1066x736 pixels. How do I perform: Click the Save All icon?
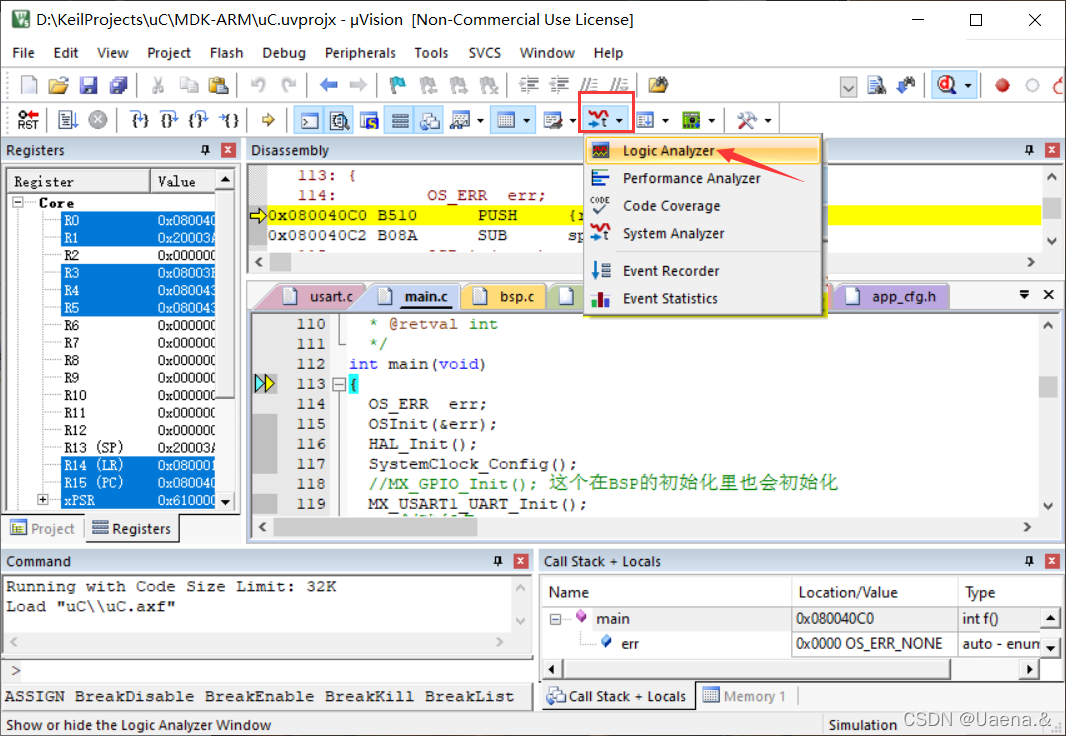(118, 85)
